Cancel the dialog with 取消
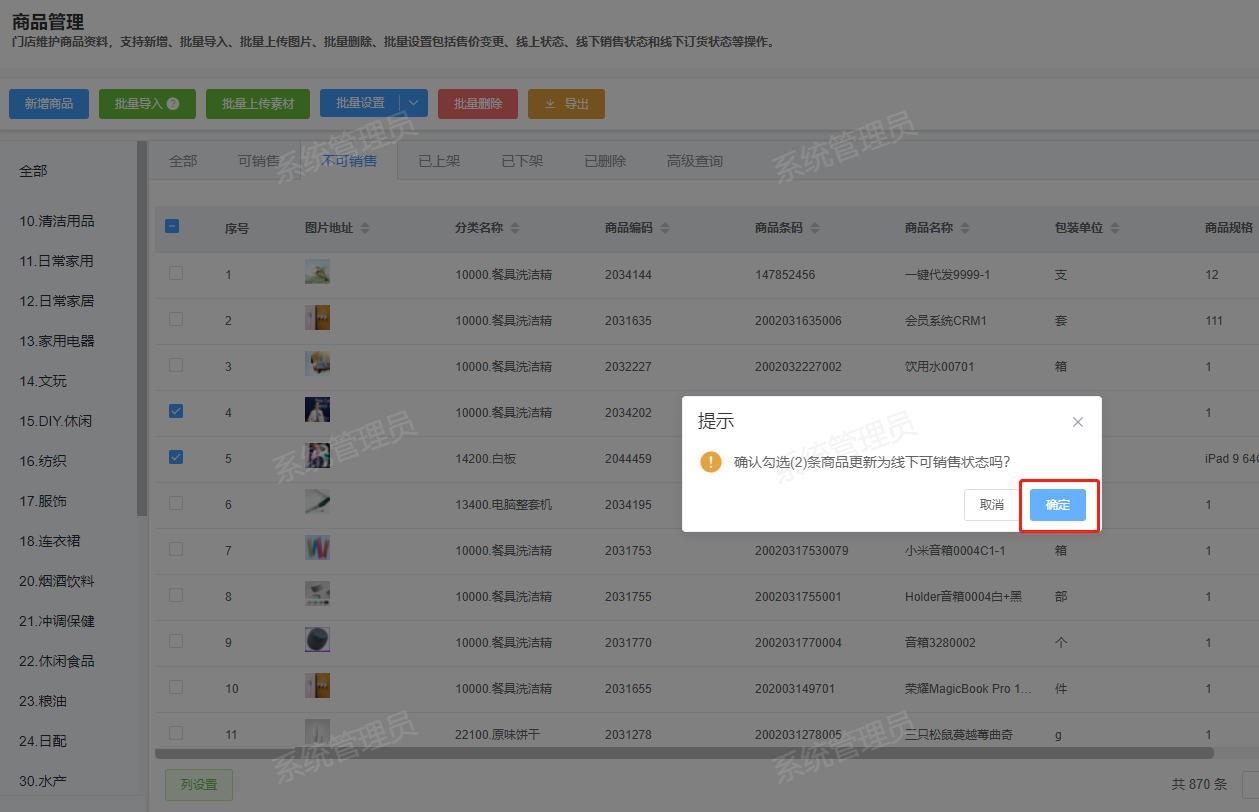Viewport: 1259px width, 812px height. tap(992, 505)
